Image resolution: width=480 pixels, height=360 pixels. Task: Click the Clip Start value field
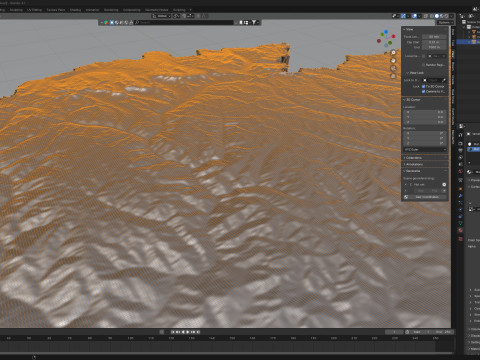[x=434, y=42]
